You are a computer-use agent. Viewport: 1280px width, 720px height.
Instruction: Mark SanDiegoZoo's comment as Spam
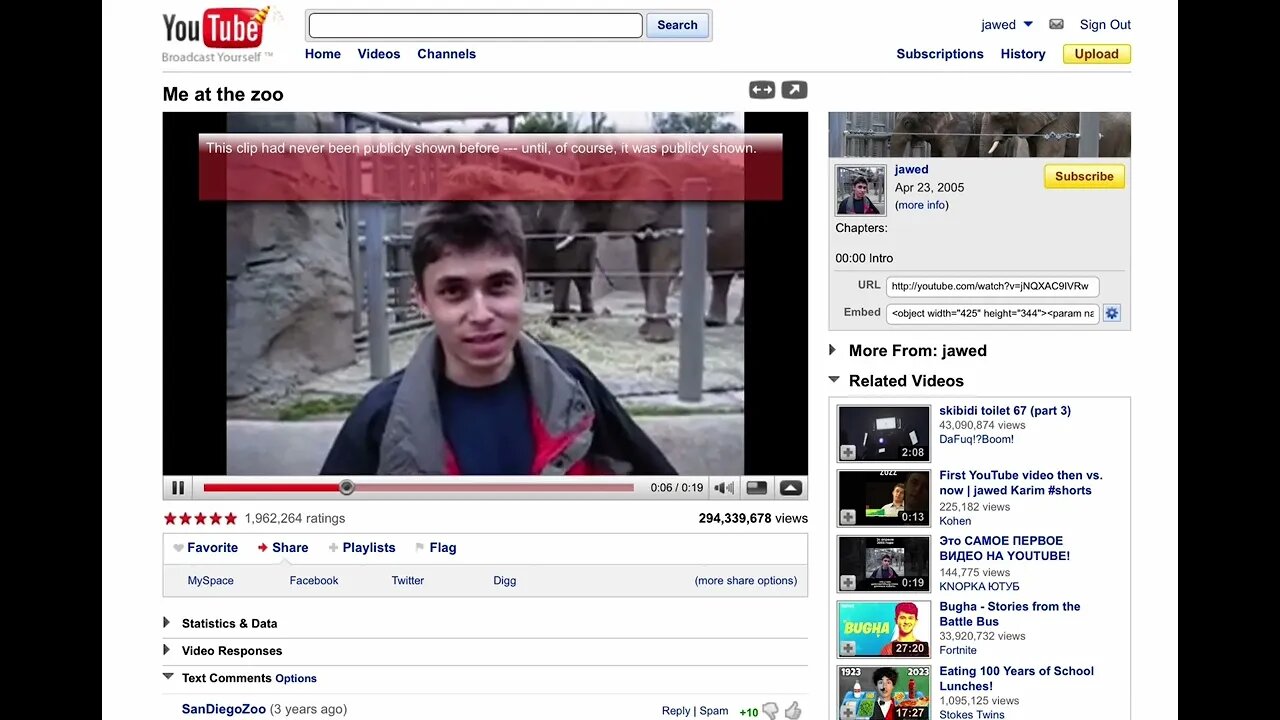coord(714,711)
